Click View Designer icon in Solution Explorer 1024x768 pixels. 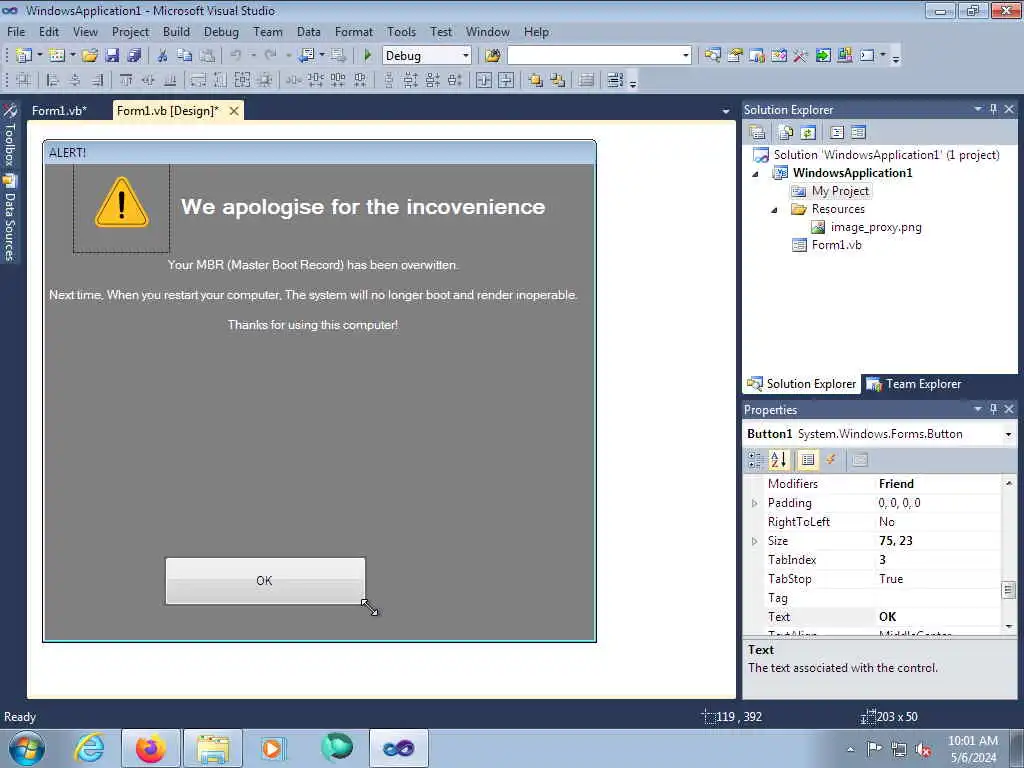coord(858,133)
